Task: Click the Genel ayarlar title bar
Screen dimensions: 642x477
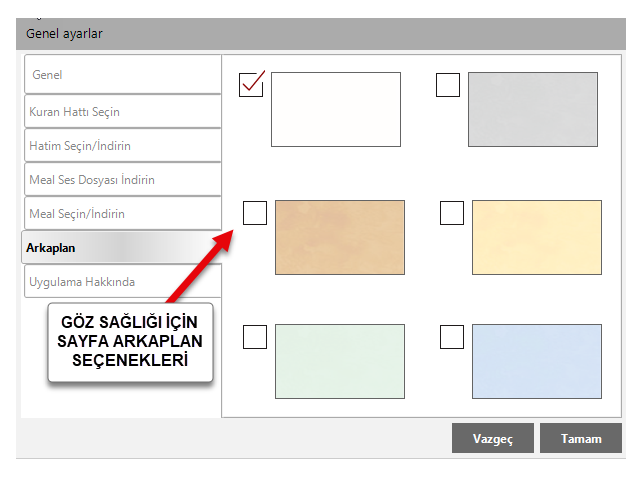Action: tap(321, 34)
